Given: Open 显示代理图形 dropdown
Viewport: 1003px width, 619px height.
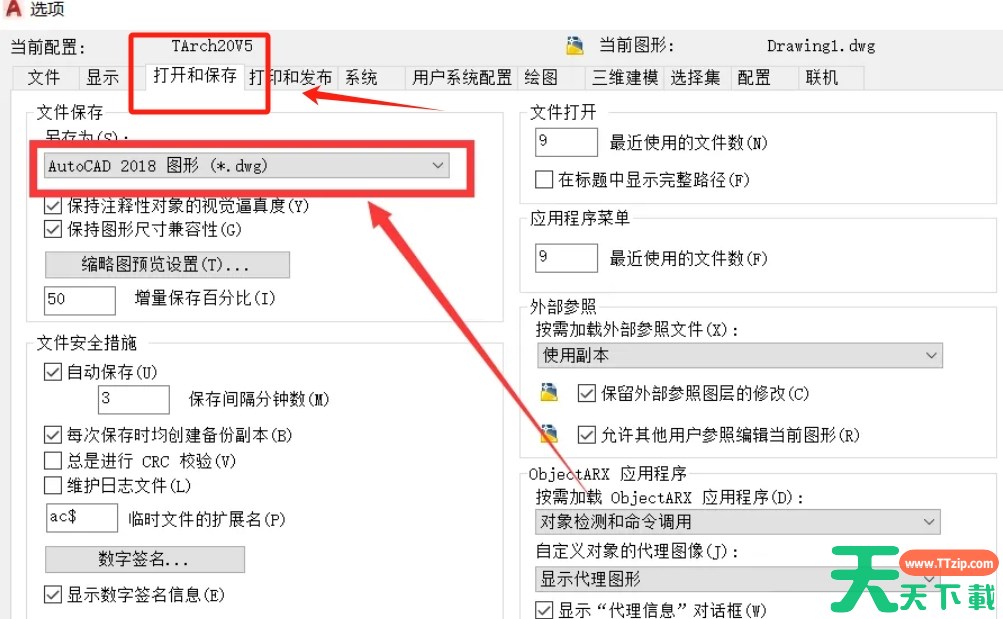Looking at the screenshot, I should pyautogui.click(x=738, y=579).
